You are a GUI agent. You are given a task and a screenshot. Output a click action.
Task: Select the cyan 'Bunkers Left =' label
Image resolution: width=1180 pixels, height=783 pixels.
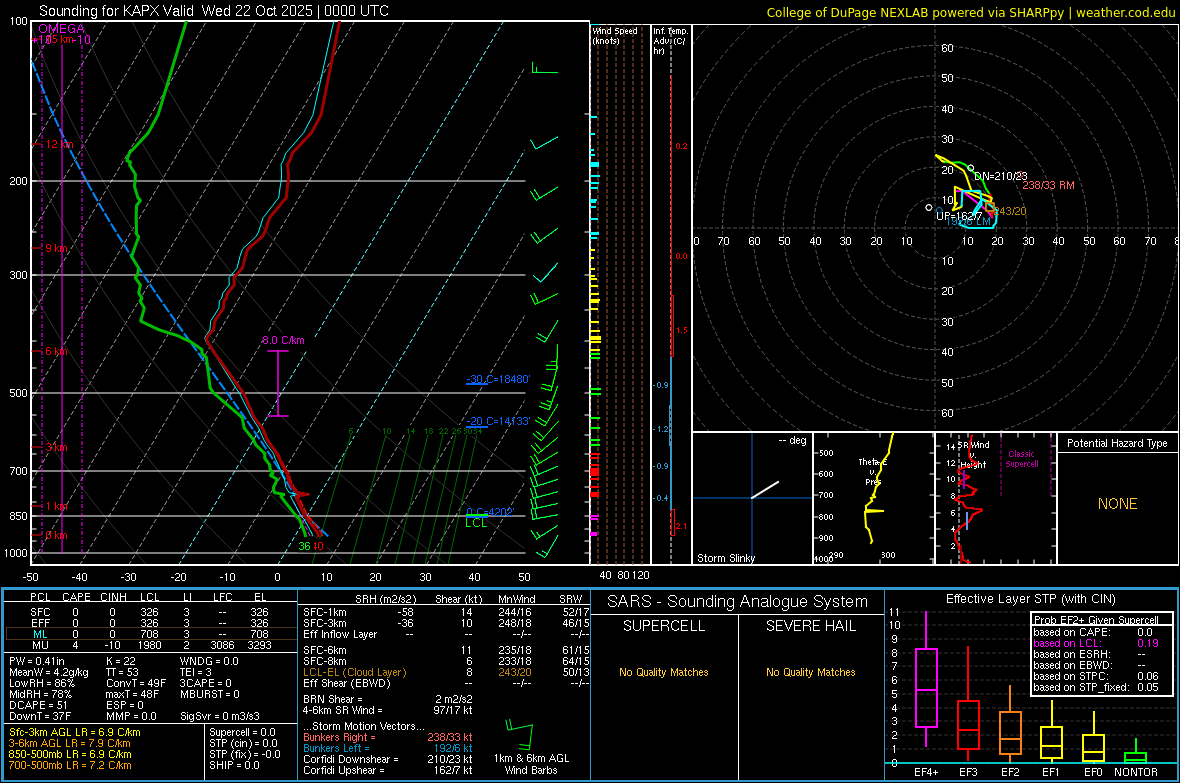[x=336, y=748]
